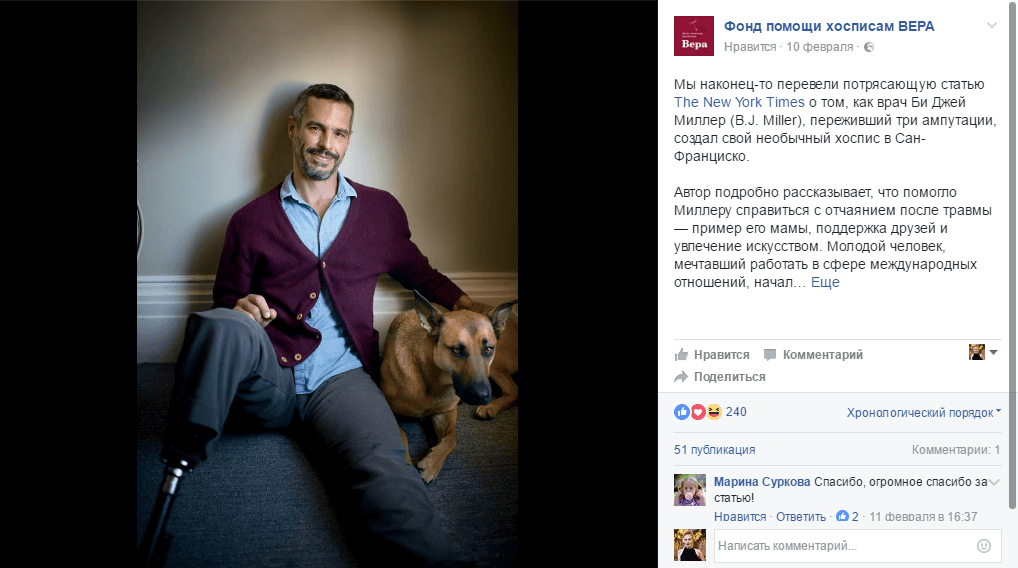This screenshot has width=1018, height=568.
Task: Click the globe public privacy icon
Action: [869, 47]
